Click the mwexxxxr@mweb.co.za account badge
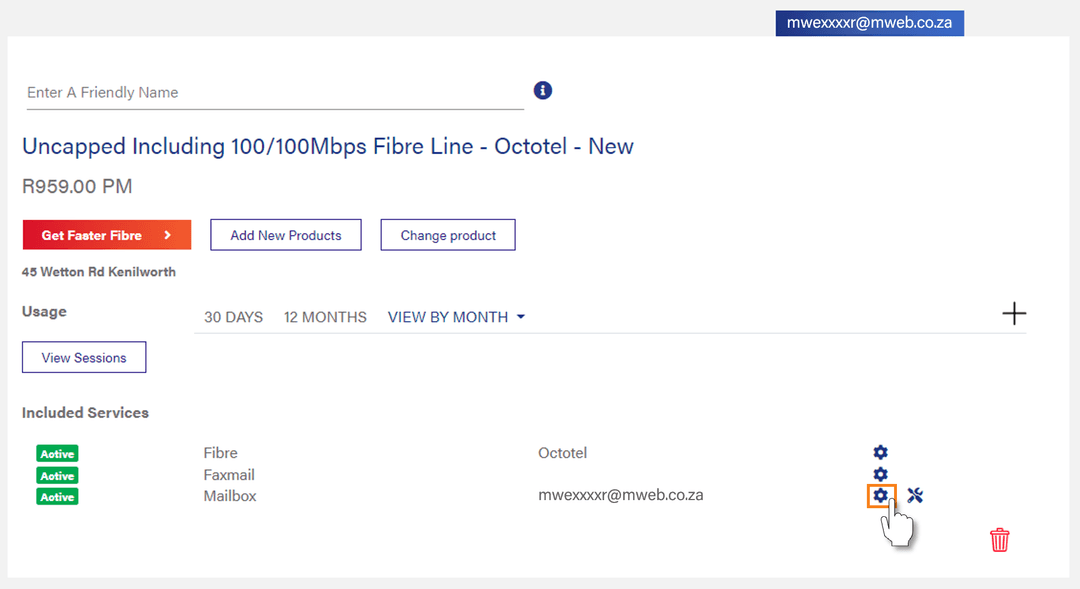The width and height of the screenshot is (1080, 589). click(869, 22)
